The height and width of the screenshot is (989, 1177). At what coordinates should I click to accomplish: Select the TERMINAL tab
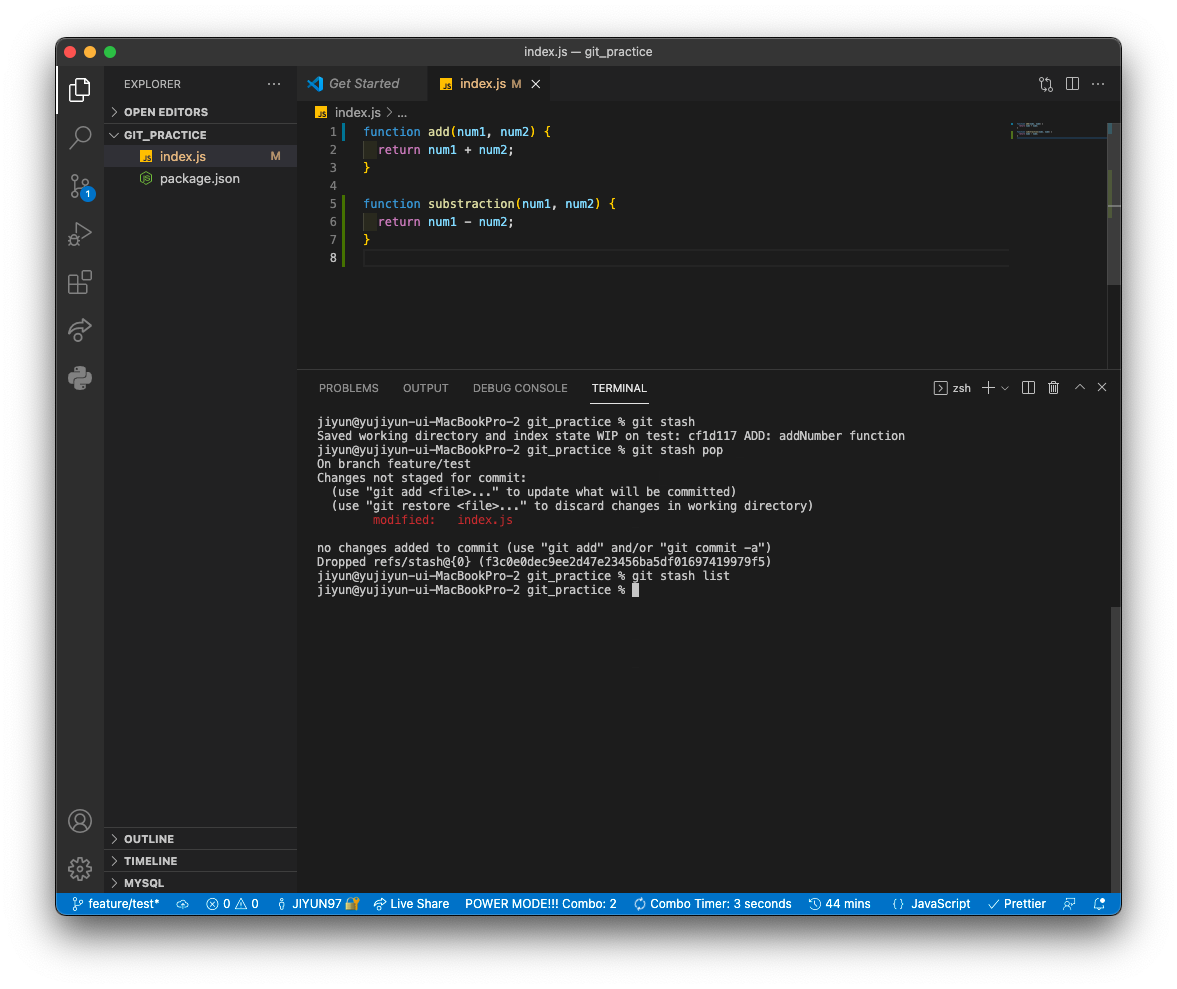click(619, 388)
